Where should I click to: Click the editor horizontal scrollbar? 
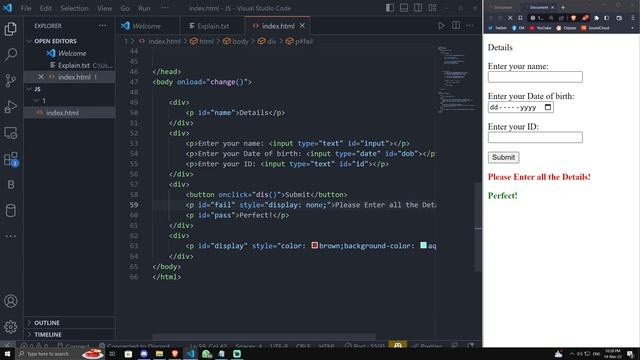pyautogui.click(x=264, y=337)
